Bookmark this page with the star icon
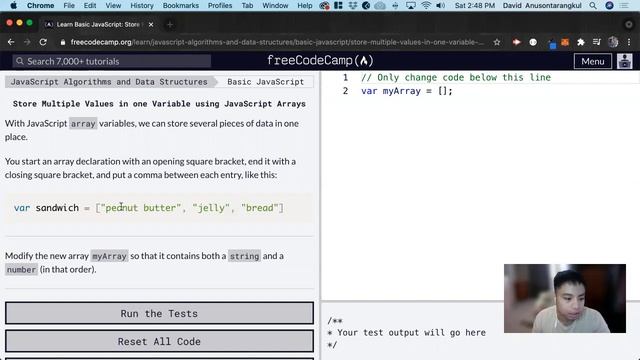The image size is (640, 360). tap(497, 42)
